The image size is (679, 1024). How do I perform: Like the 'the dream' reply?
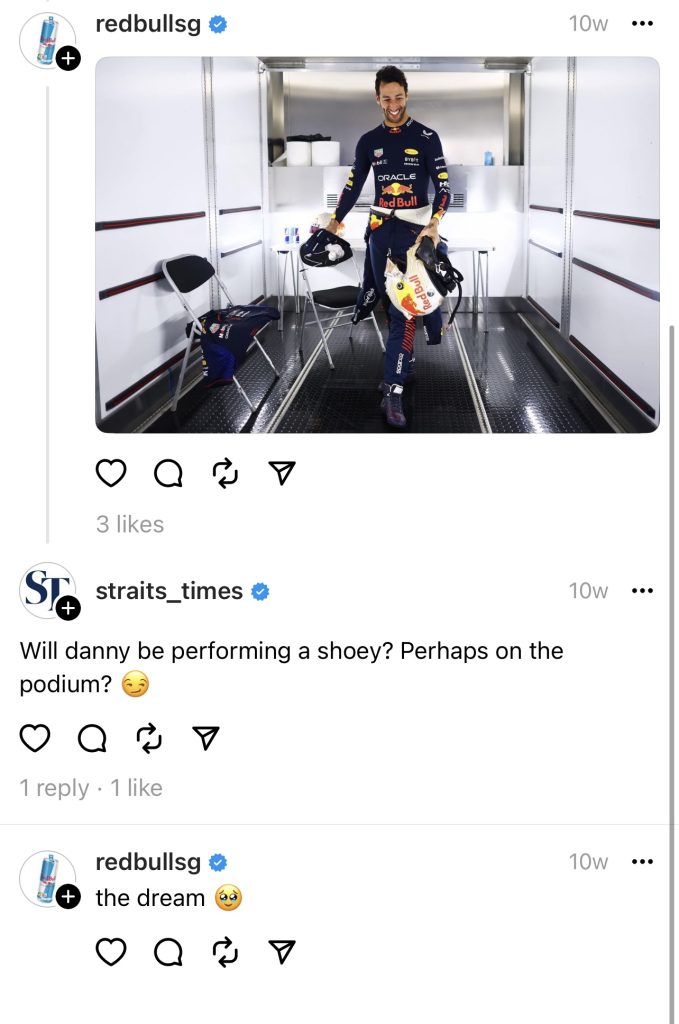(110, 952)
